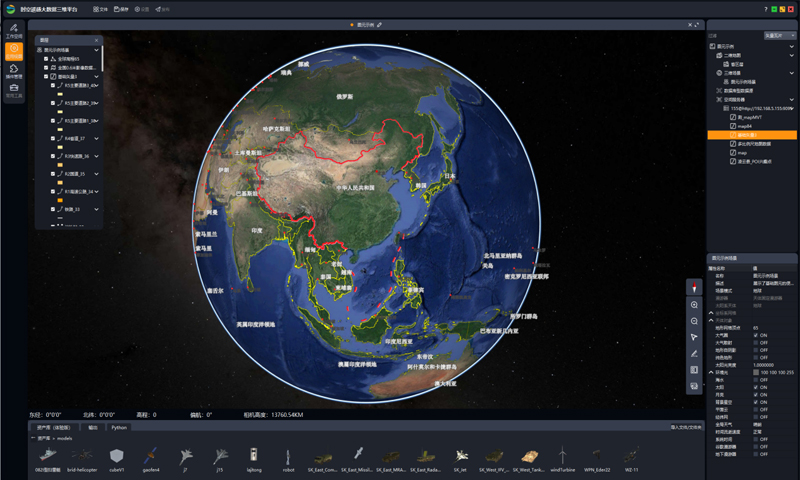Screen dimensions: 800x480
Task: Click the zoom in magnifier icon
Action: [x=694, y=304]
